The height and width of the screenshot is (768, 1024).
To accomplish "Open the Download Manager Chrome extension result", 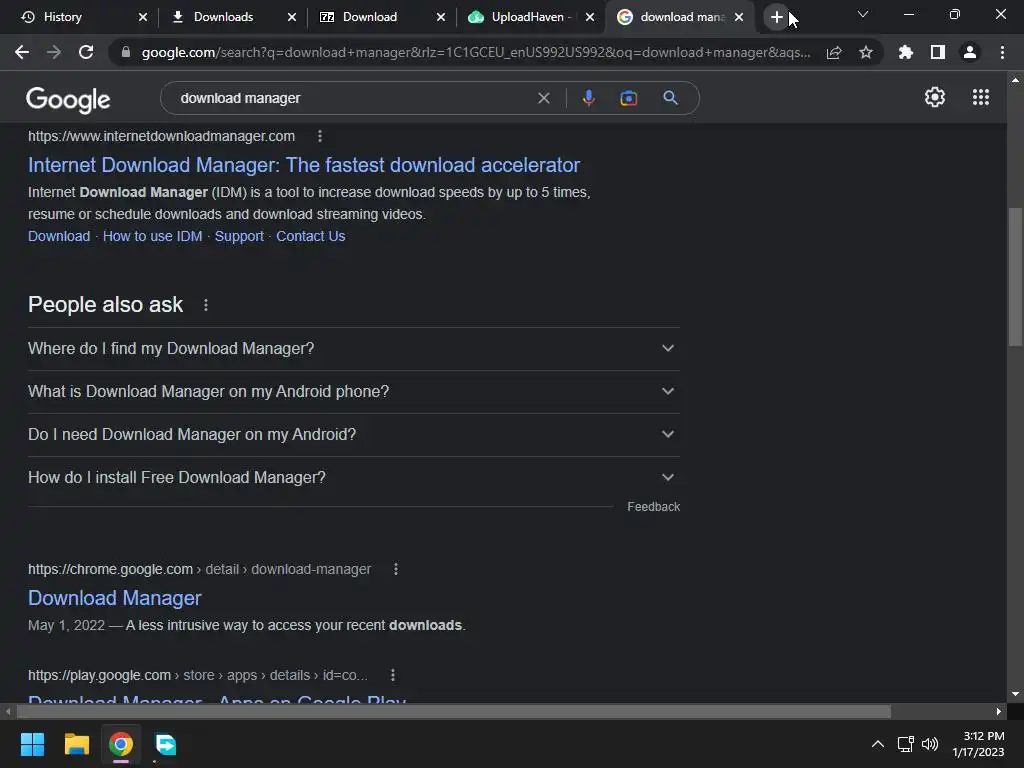I will tap(114, 598).
